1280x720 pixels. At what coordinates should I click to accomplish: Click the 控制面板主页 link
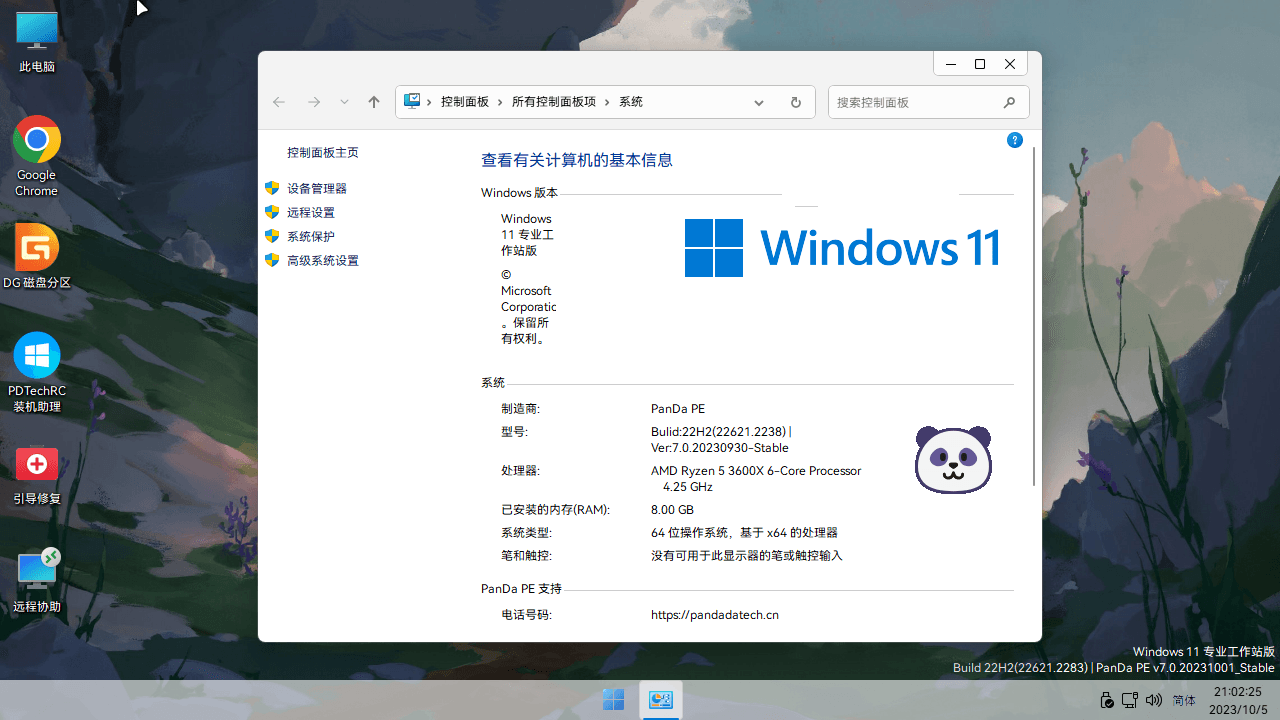pyautogui.click(x=322, y=153)
